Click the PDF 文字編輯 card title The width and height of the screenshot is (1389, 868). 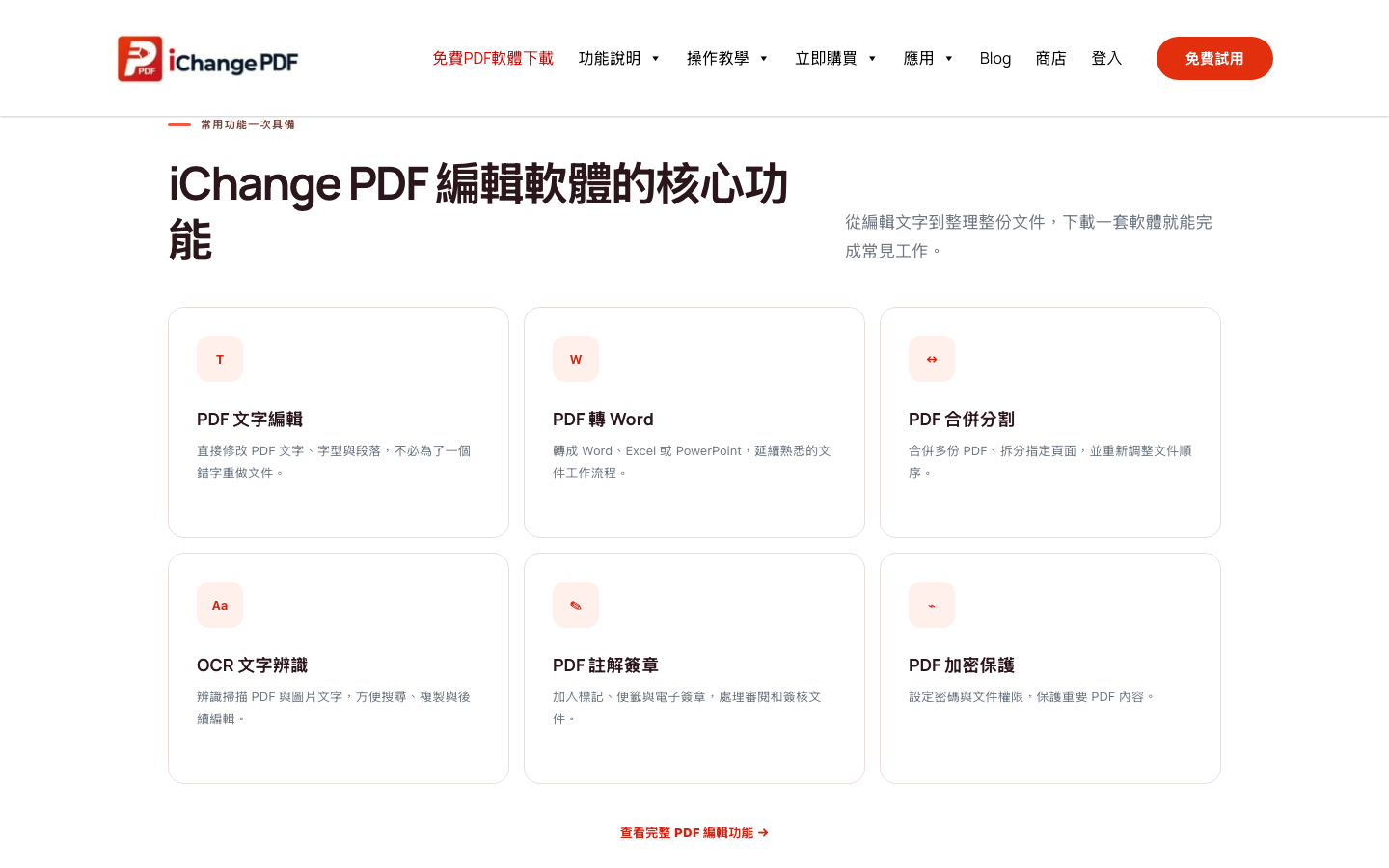250,420
